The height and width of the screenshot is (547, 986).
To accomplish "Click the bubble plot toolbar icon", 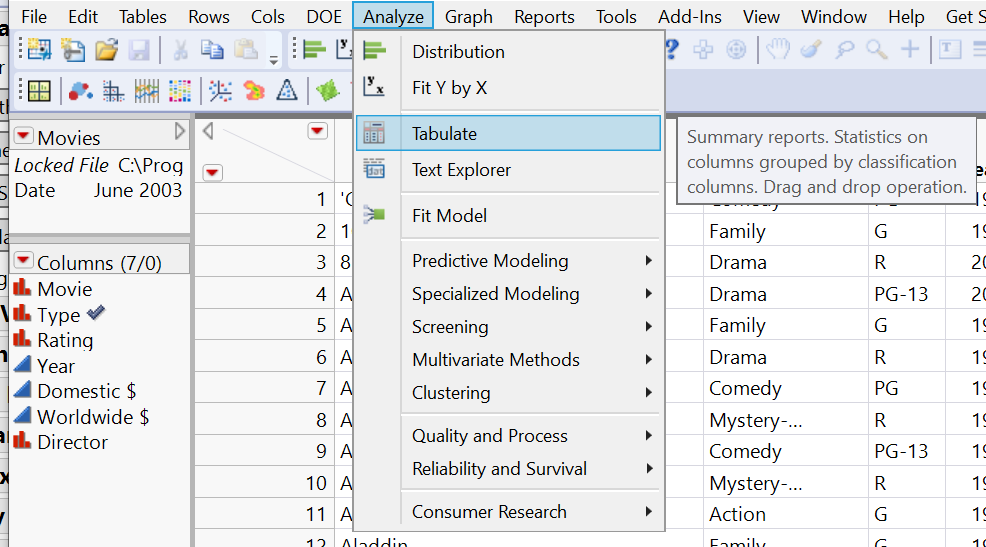I will pyautogui.click(x=81, y=91).
